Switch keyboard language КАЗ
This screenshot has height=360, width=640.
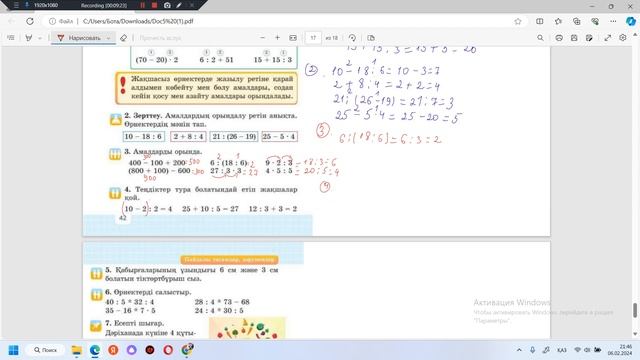coord(562,350)
